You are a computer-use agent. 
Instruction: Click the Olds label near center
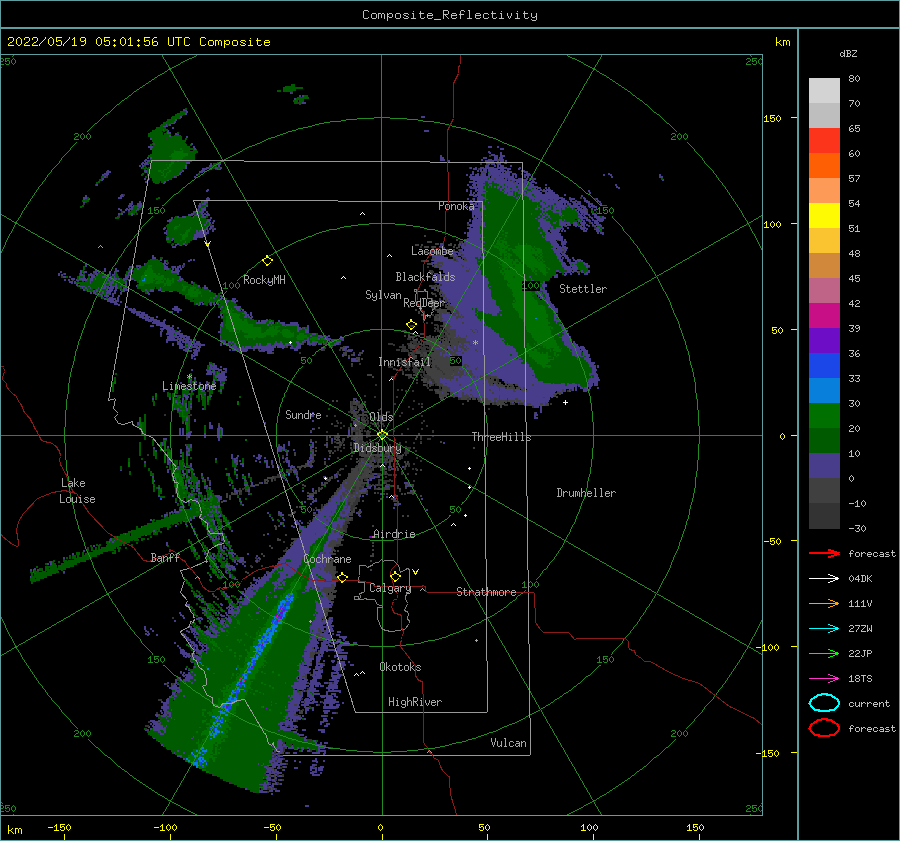381,417
